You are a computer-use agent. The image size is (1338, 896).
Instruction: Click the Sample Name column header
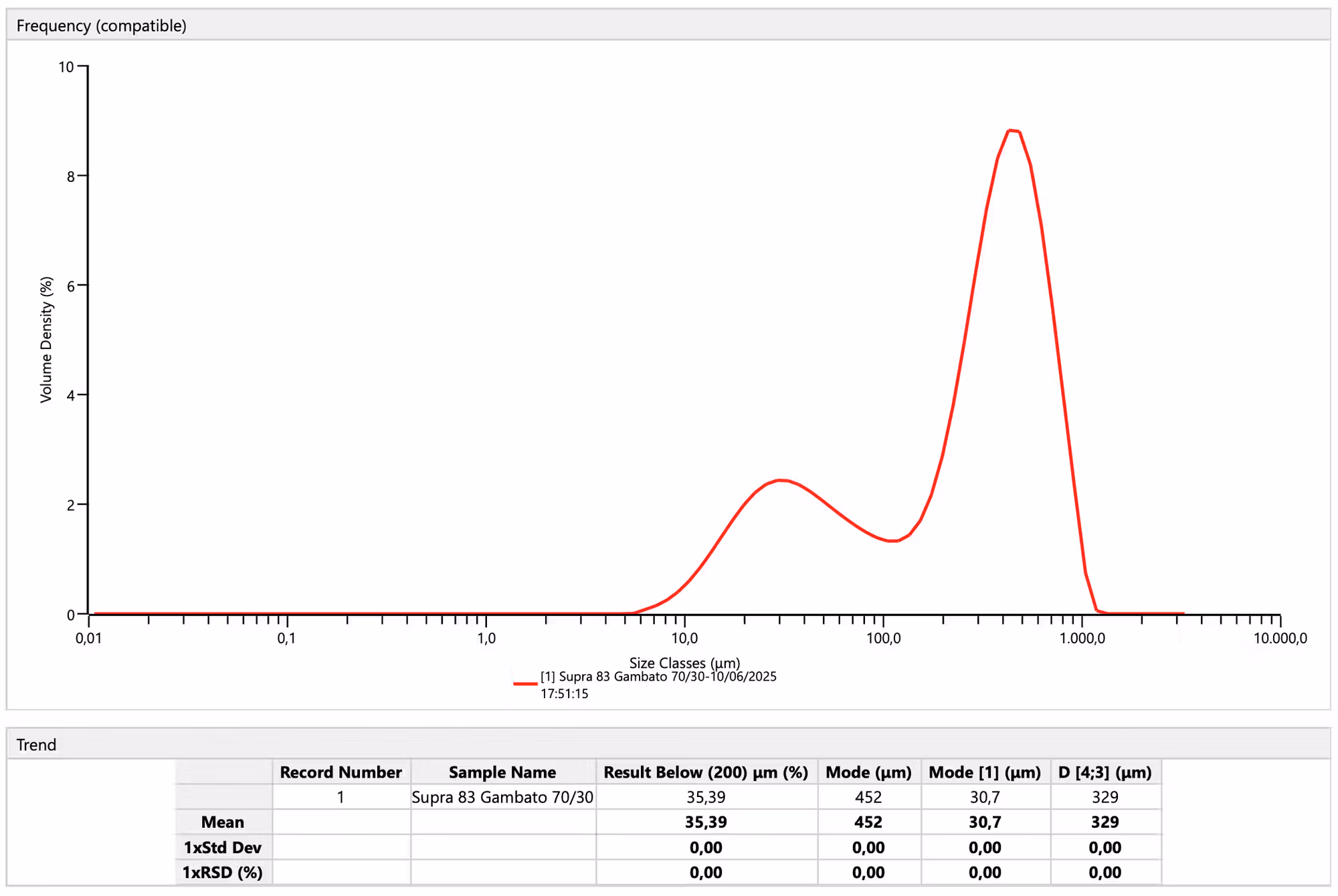[502, 772]
